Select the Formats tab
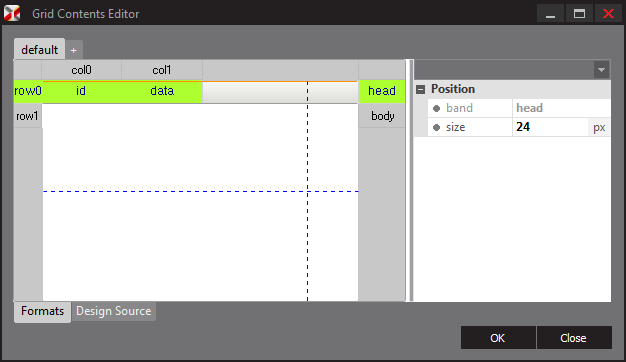The image size is (626, 362). tap(42, 311)
